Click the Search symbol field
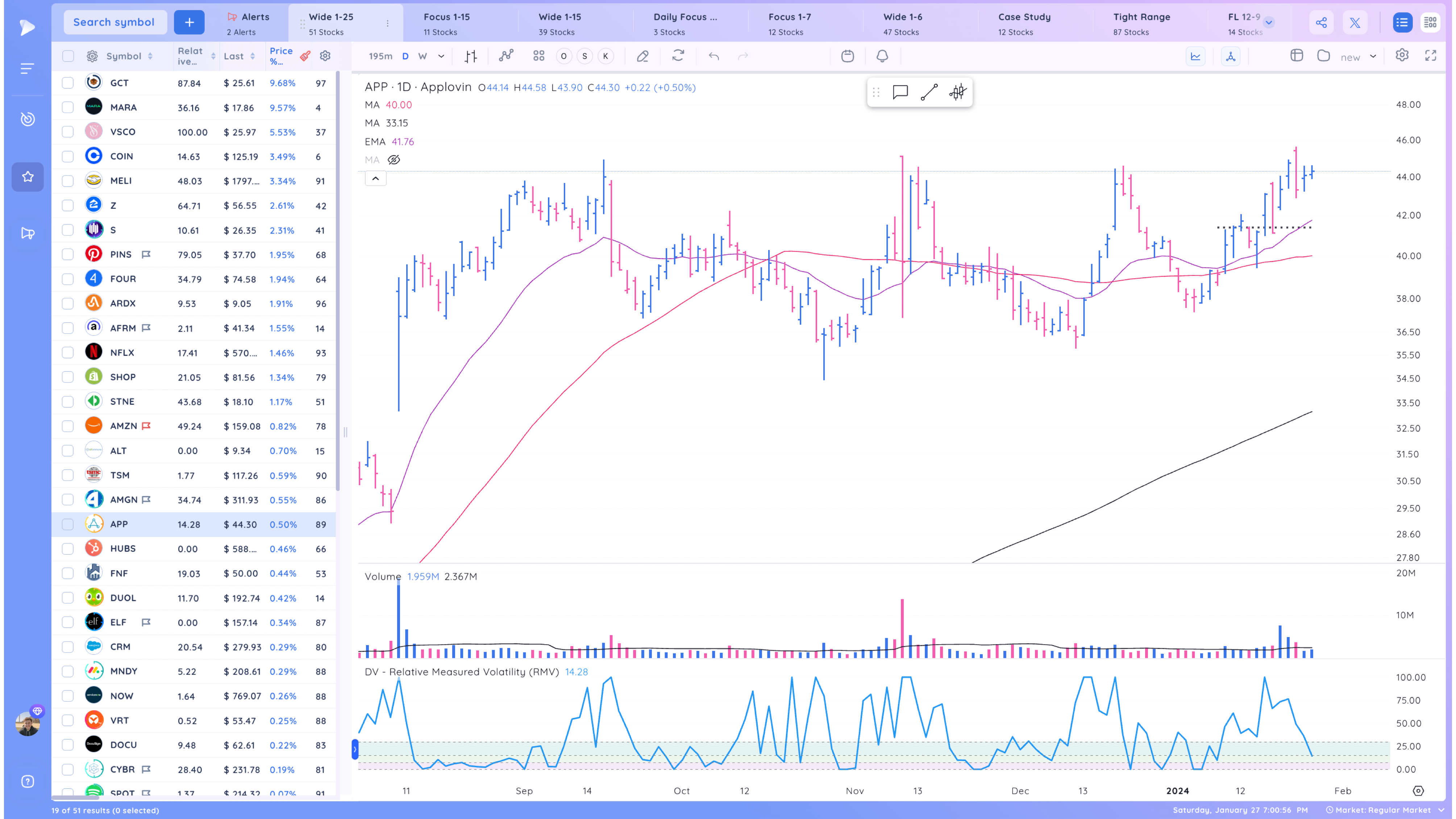This screenshot has width=1456, height=819. [x=115, y=22]
